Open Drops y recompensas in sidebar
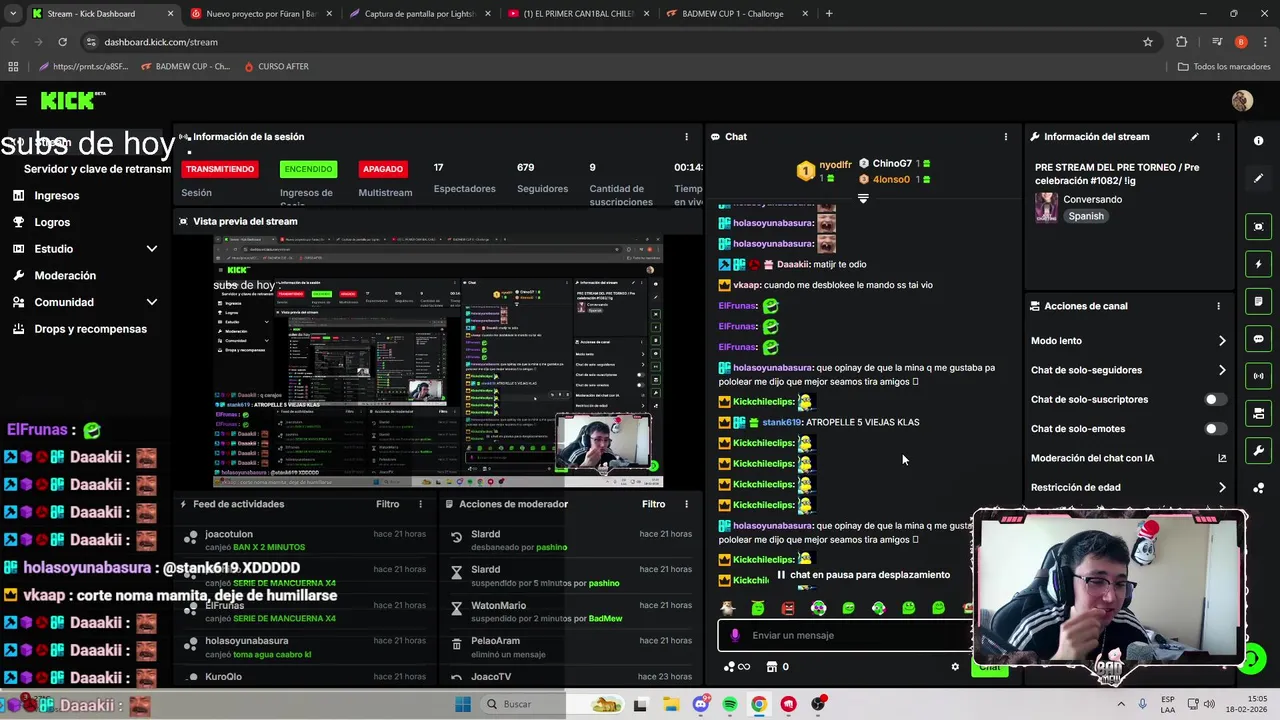The height and width of the screenshot is (720, 1280). click(x=90, y=329)
